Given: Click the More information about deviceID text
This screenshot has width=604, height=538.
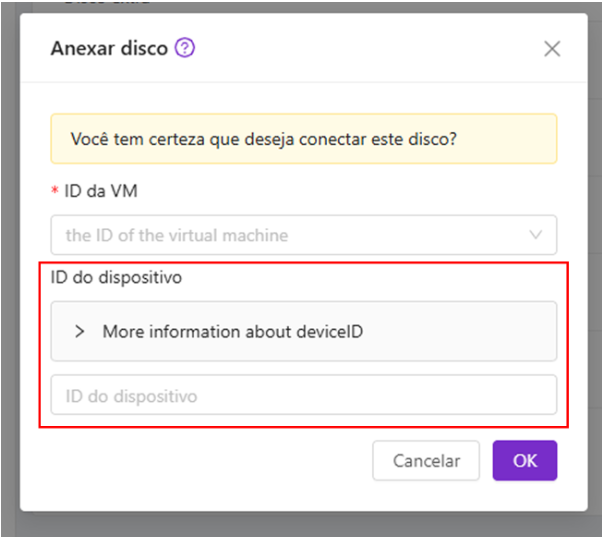Looking at the screenshot, I should (x=233, y=332).
